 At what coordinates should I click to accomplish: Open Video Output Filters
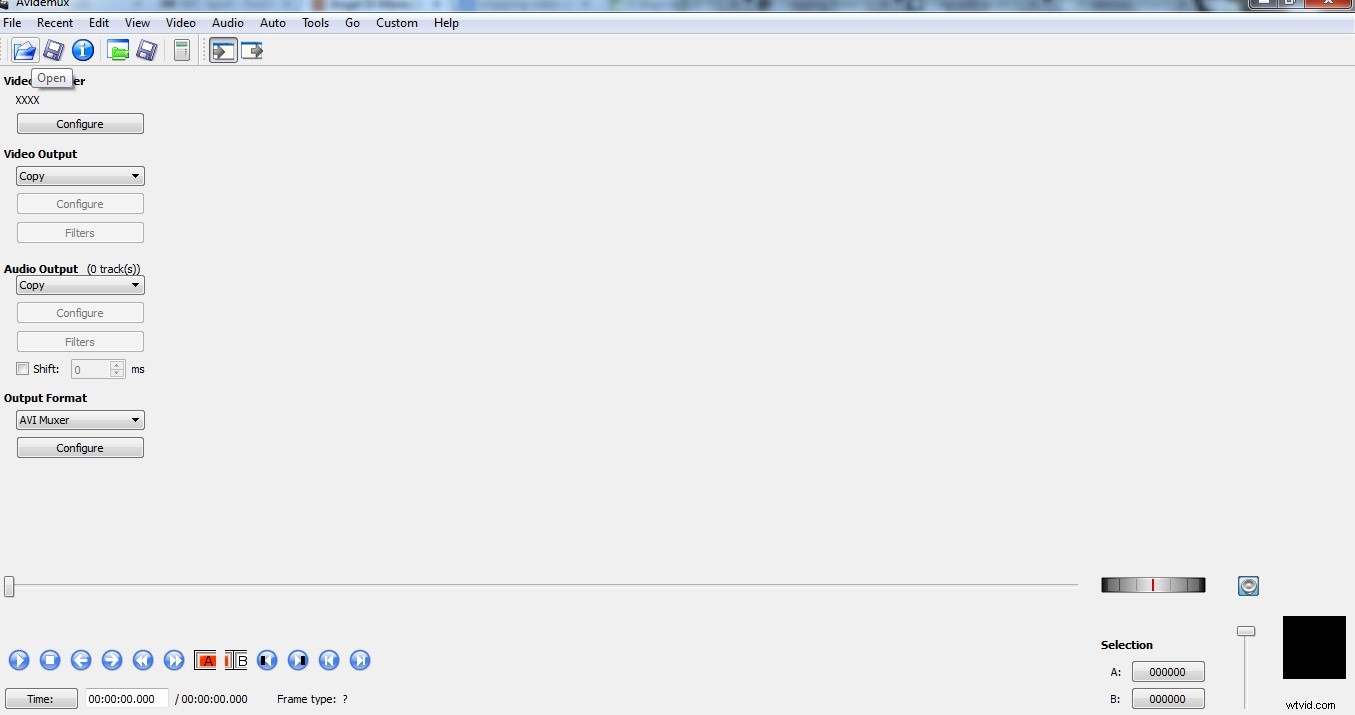click(x=80, y=232)
